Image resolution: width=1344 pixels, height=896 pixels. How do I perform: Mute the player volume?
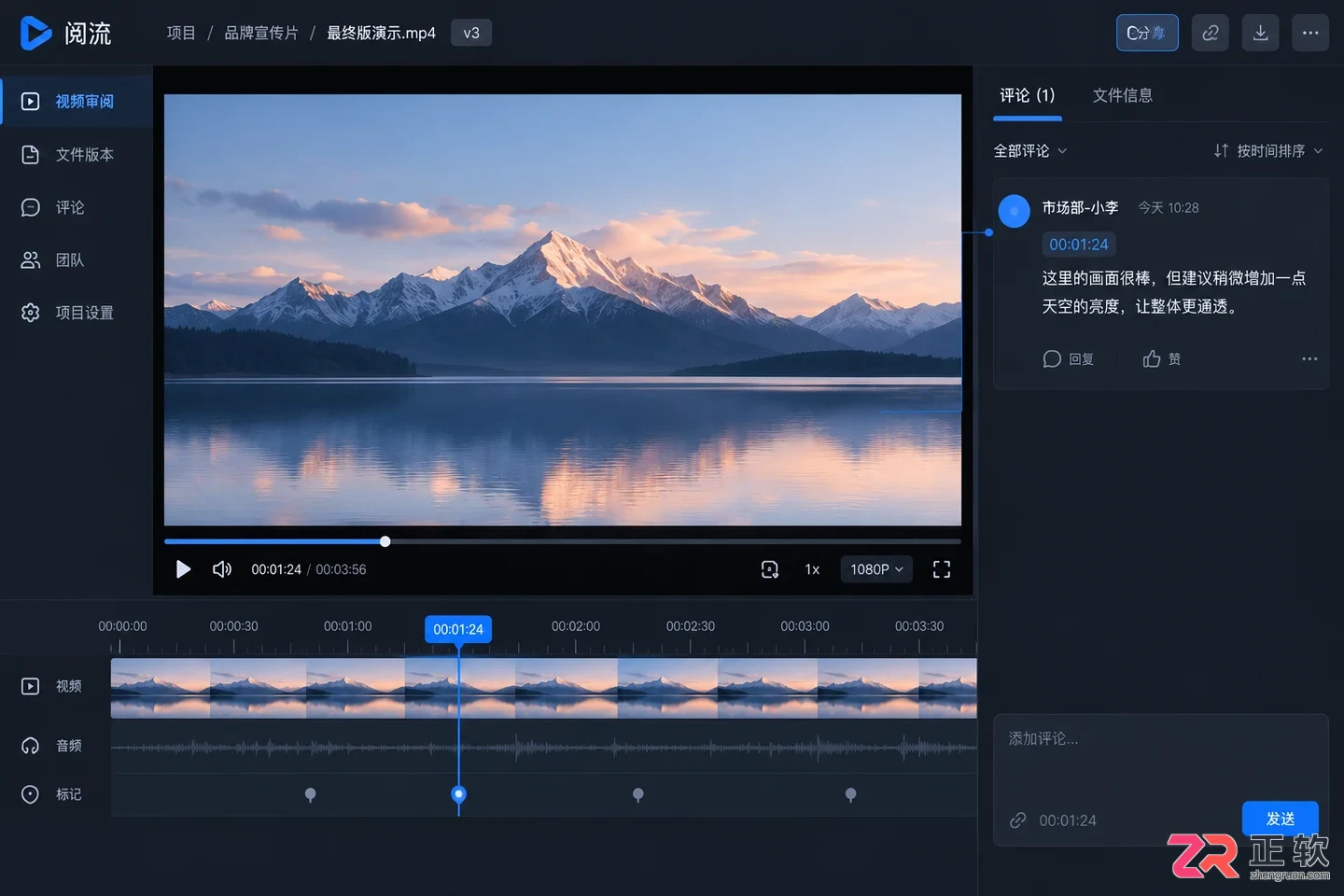pos(222,569)
